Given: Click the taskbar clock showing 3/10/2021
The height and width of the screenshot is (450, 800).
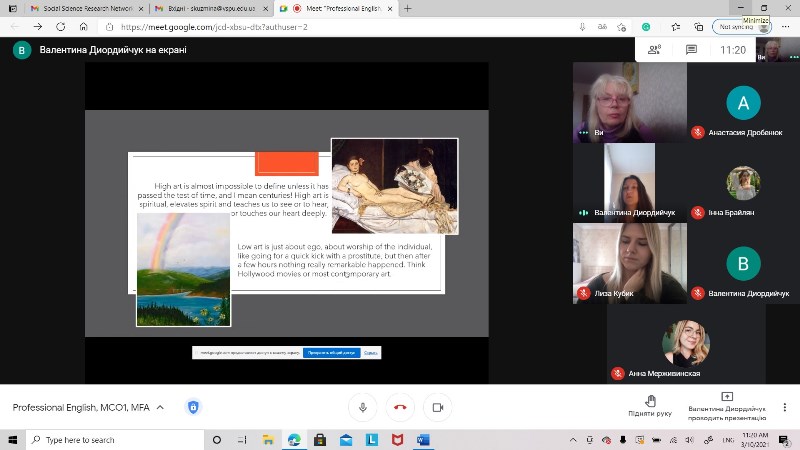Looking at the screenshot, I should (755, 440).
